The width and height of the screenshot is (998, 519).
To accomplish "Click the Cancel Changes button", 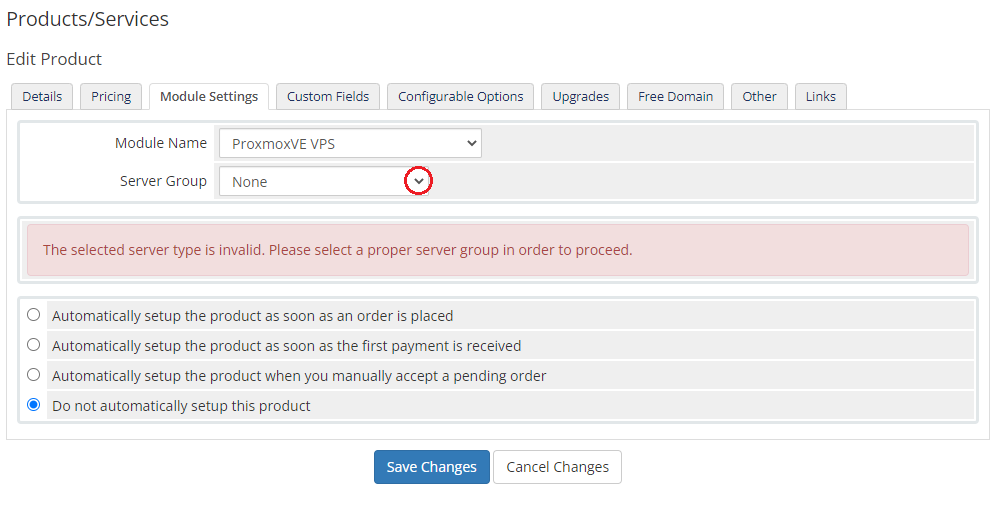I will pyautogui.click(x=558, y=467).
